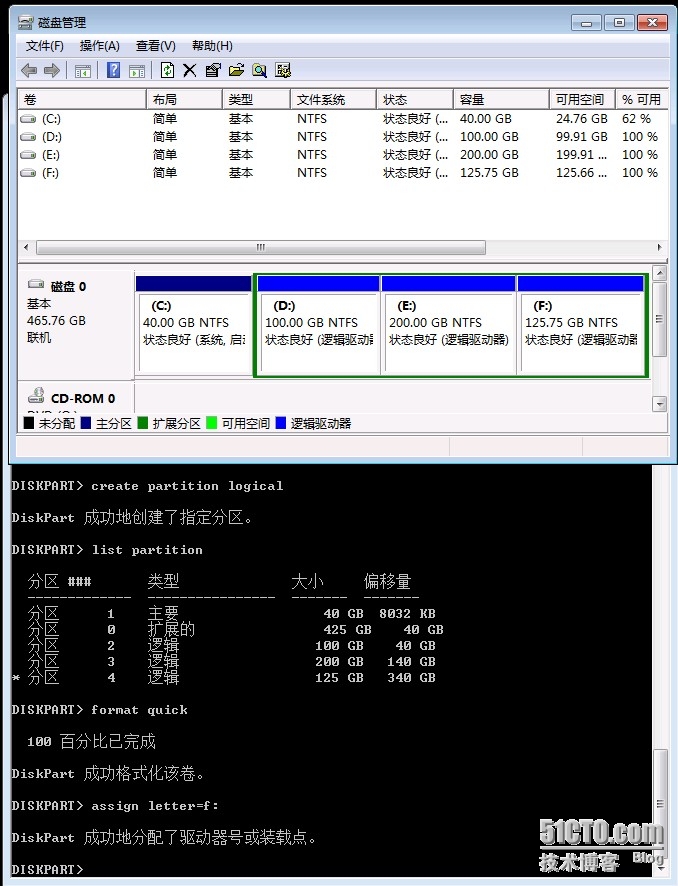
Task: Click the disk pane scroll-up arrow
Action: click(659, 273)
